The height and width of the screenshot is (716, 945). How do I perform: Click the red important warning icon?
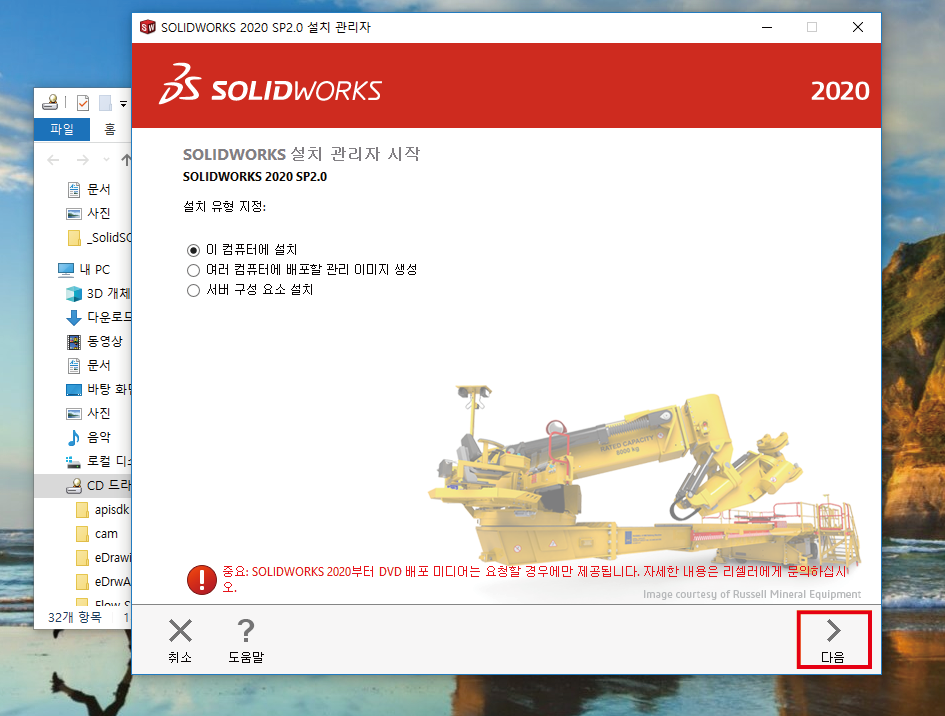(202, 580)
